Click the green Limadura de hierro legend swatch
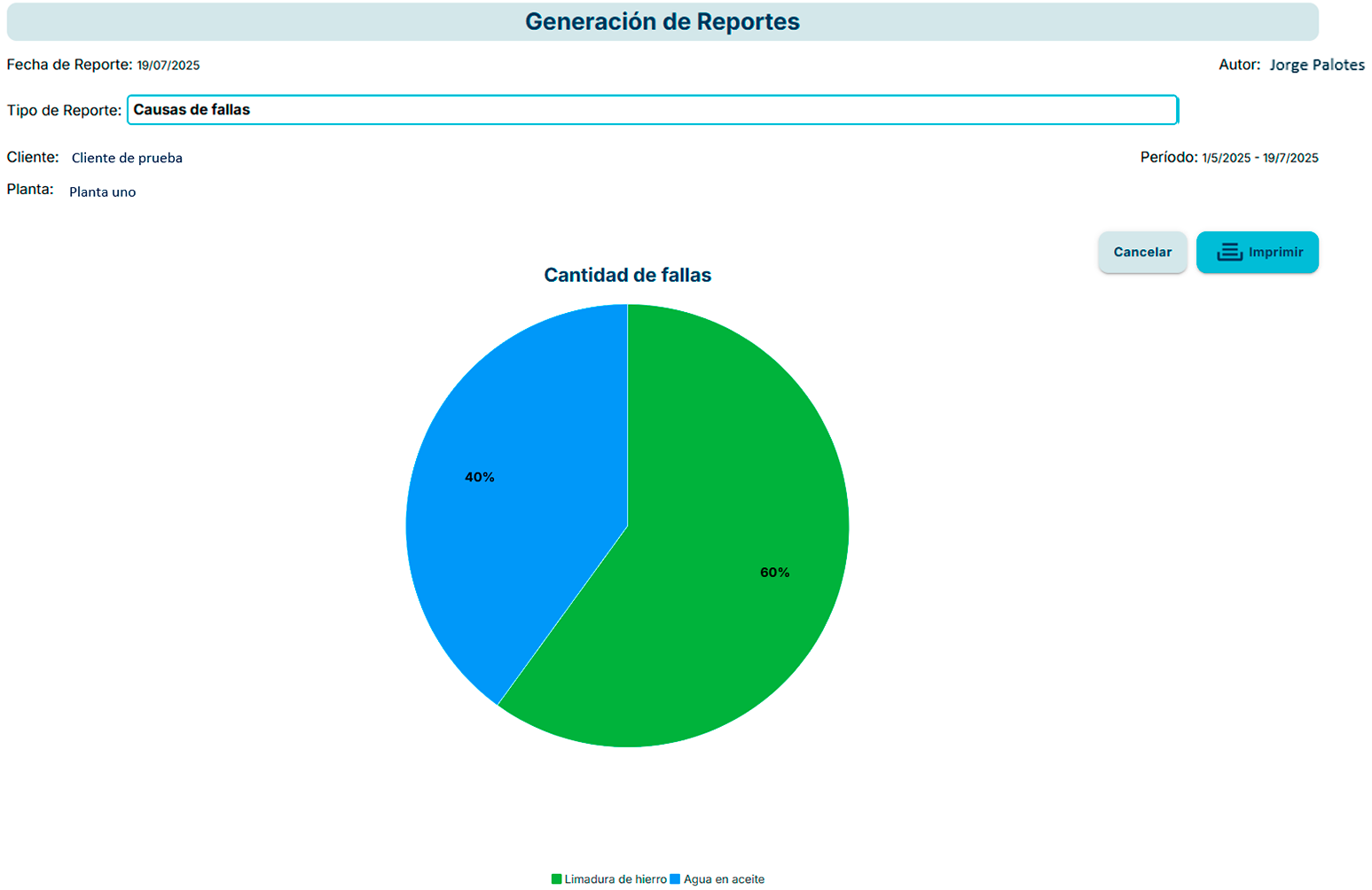Image resolution: width=1372 pixels, height=890 pixels. [557, 879]
